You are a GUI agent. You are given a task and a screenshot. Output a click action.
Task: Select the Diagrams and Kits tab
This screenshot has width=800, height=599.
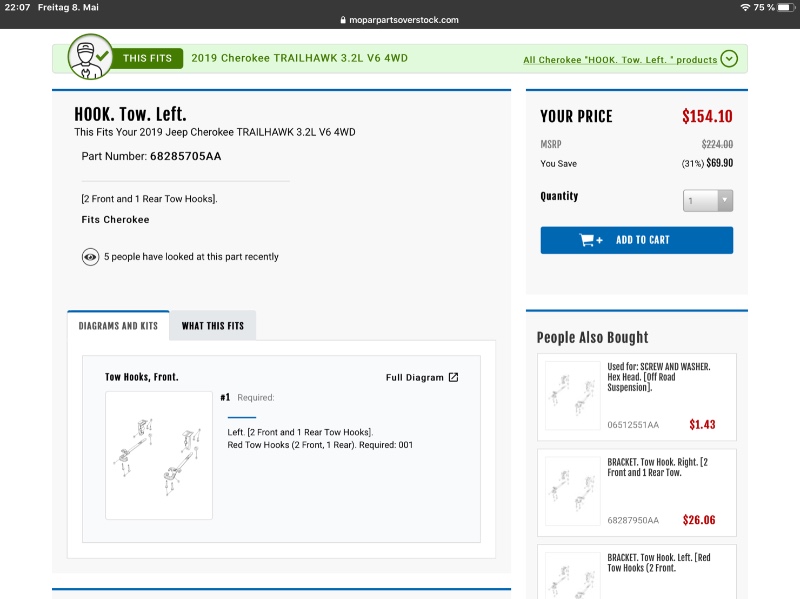pyautogui.click(x=118, y=326)
